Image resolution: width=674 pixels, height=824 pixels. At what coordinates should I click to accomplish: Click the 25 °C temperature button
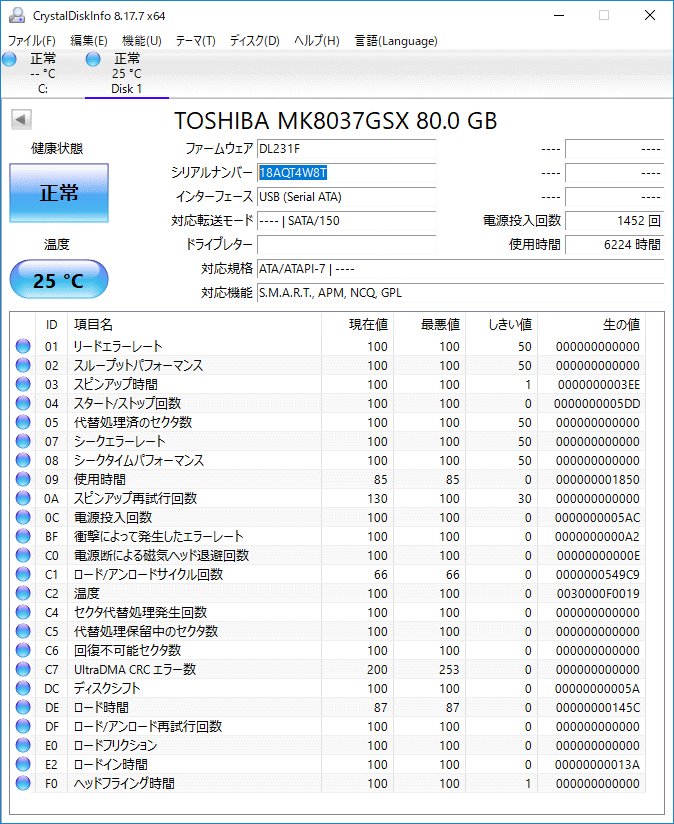[x=59, y=280]
